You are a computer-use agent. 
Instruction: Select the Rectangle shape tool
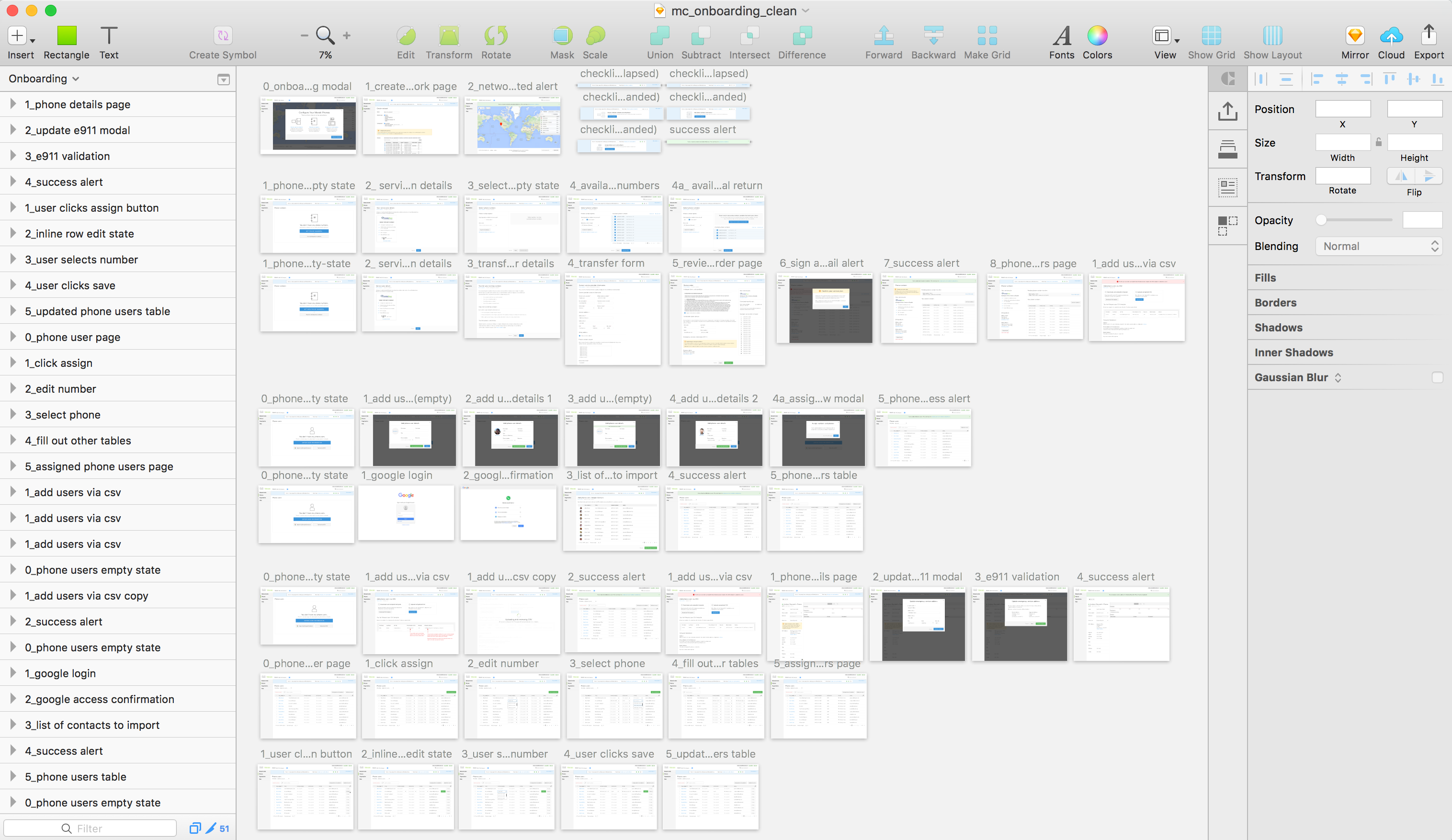click(66, 36)
